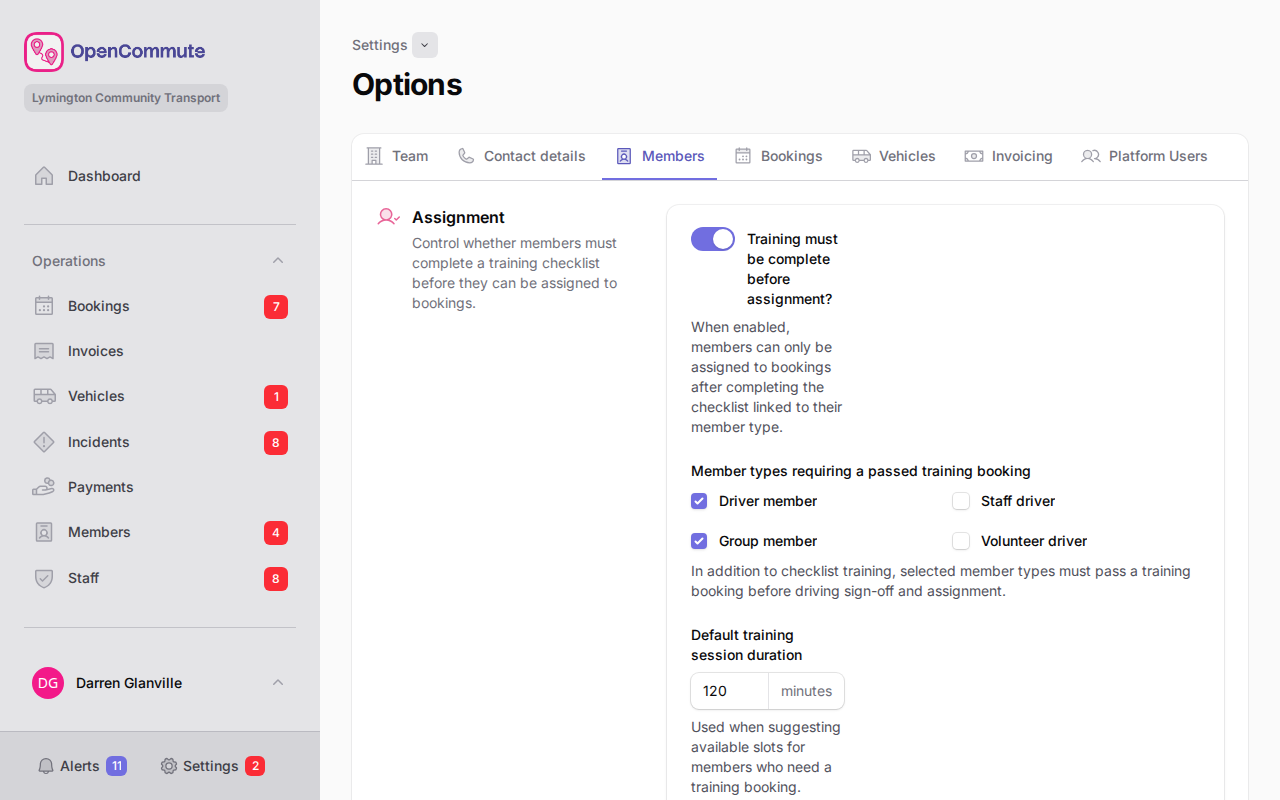Click the Lymington Community Transport label
The width and height of the screenshot is (1280, 800).
click(x=126, y=98)
